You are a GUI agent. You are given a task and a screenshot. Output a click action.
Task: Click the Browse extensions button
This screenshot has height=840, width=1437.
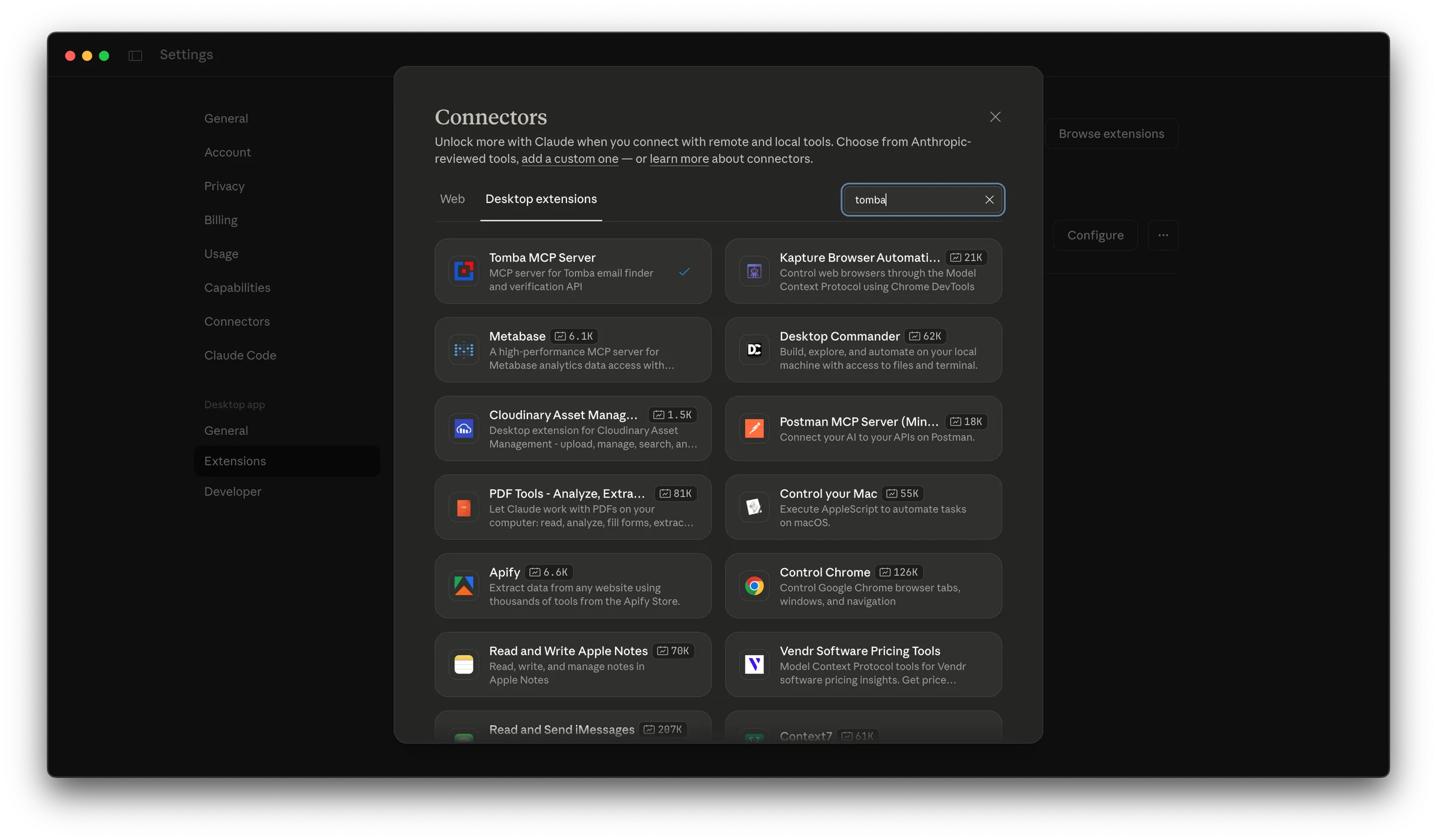click(1111, 134)
